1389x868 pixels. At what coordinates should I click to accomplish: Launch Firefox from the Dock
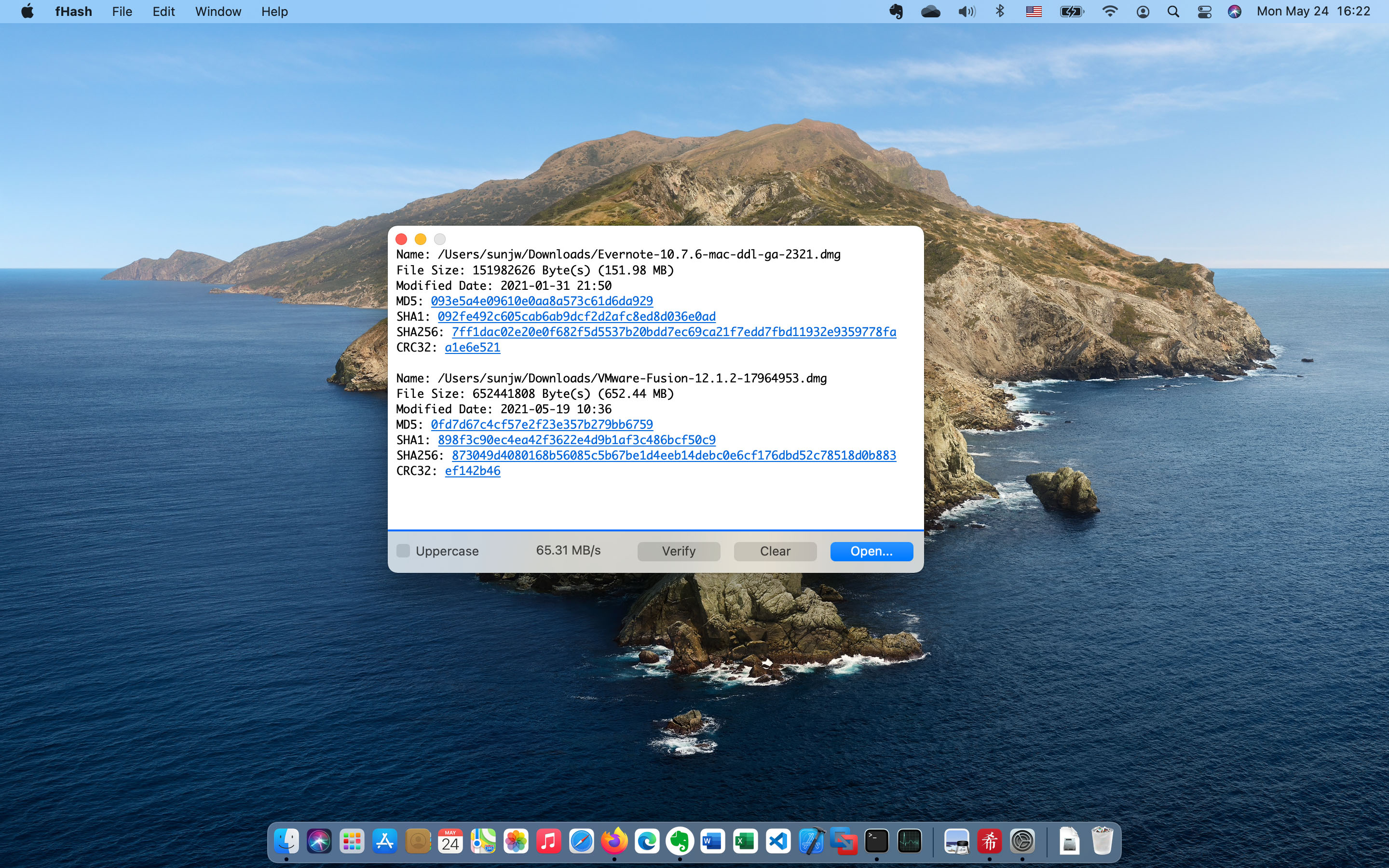pos(614,841)
